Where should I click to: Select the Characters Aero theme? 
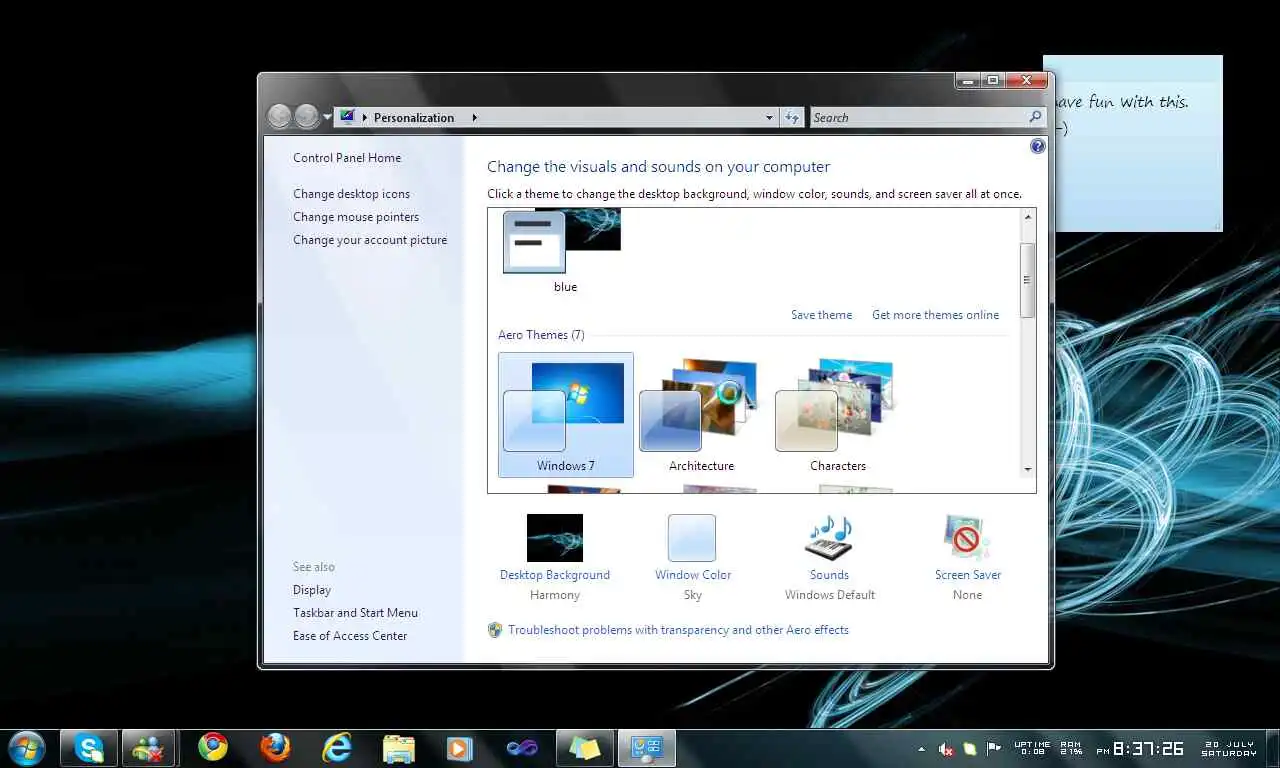pyautogui.click(x=838, y=414)
